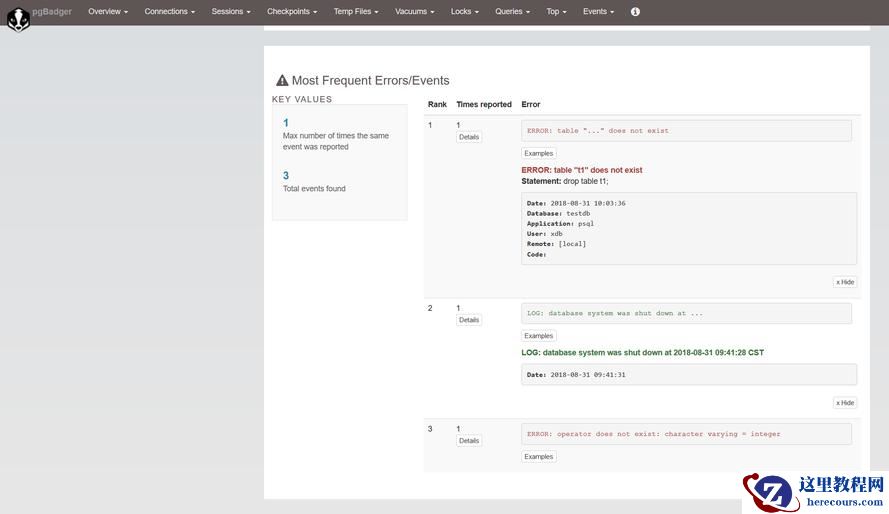Viewport: 889px width, 514px height.
Task: Toggle Examples for database shut down log
Action: [x=539, y=336]
